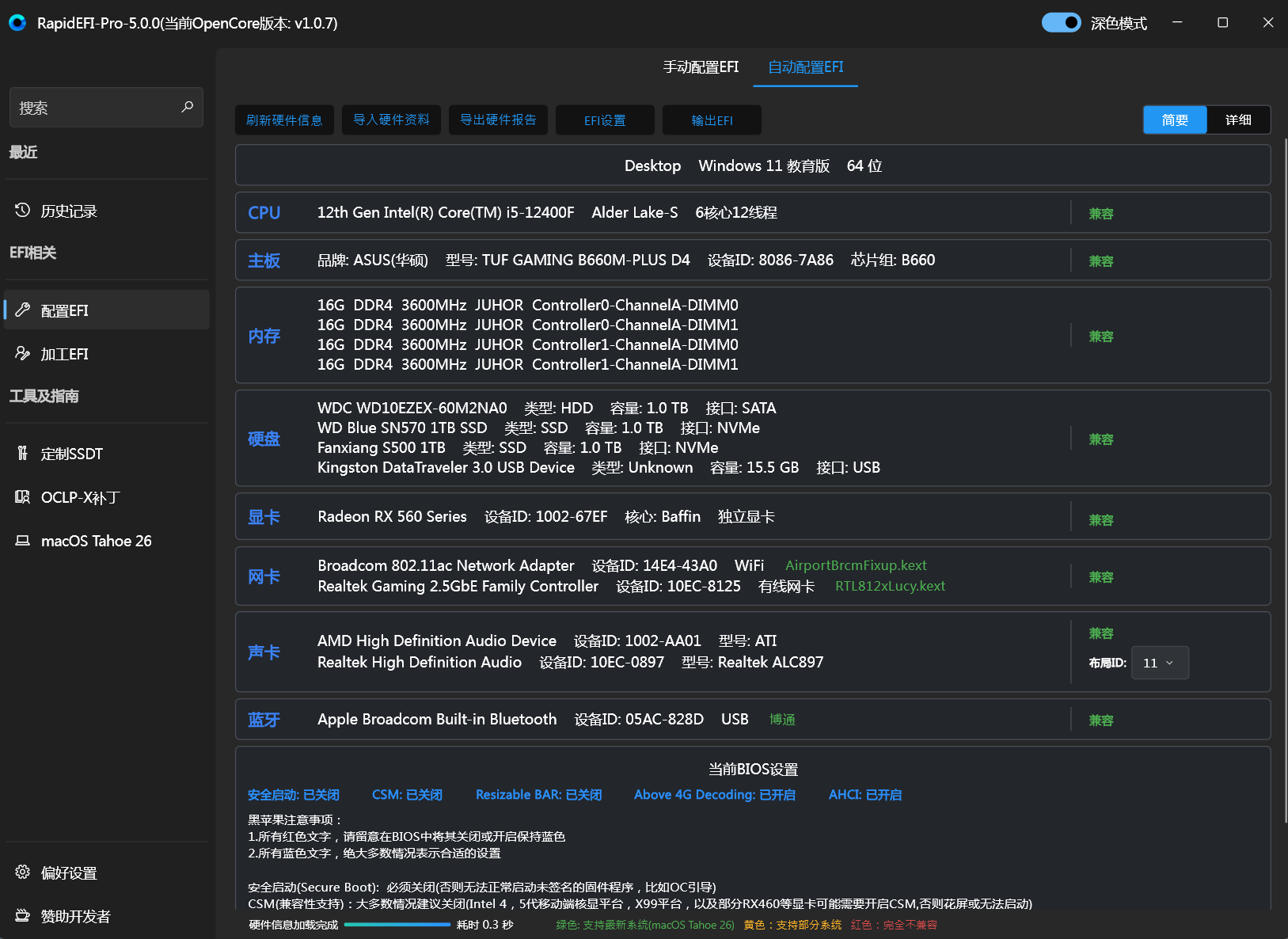Screen dimensions: 1288x939
Task: Select the 详细 detailed view
Action: click(1238, 120)
